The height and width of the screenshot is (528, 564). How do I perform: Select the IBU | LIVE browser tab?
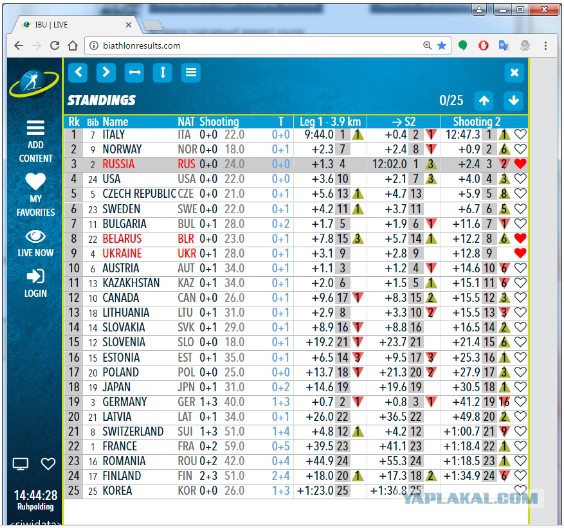pos(74,25)
